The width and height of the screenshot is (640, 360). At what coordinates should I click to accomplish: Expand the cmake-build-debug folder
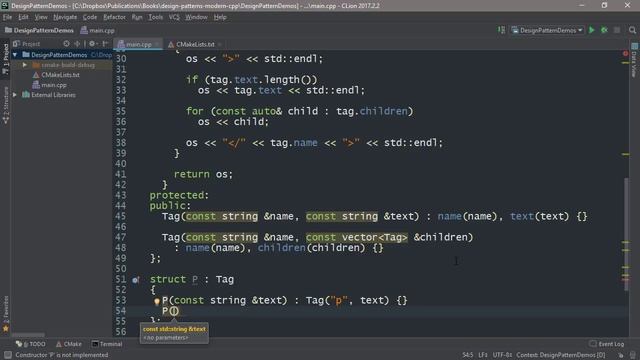coord(24,65)
